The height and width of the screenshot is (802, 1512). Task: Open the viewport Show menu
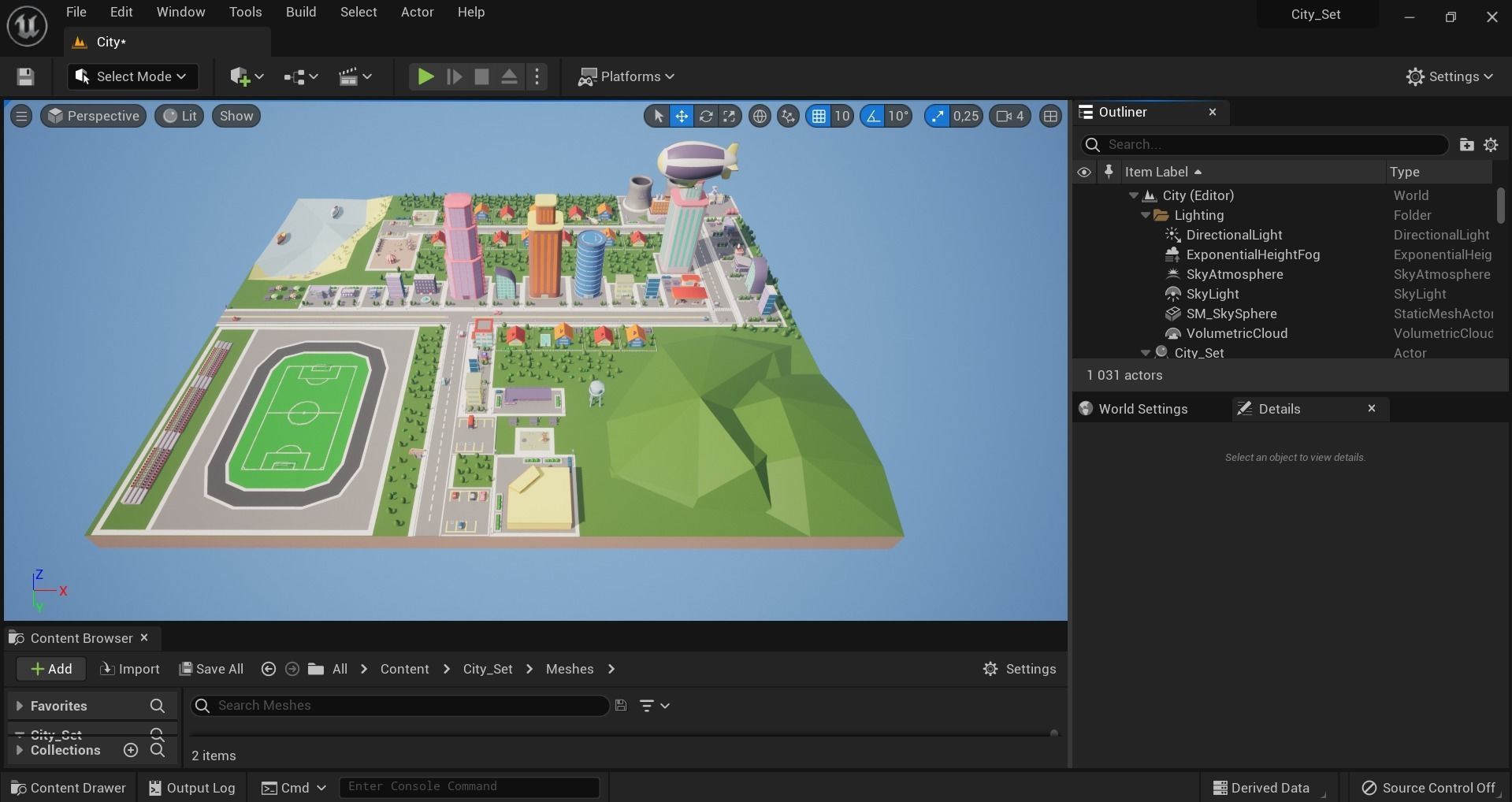click(x=236, y=116)
